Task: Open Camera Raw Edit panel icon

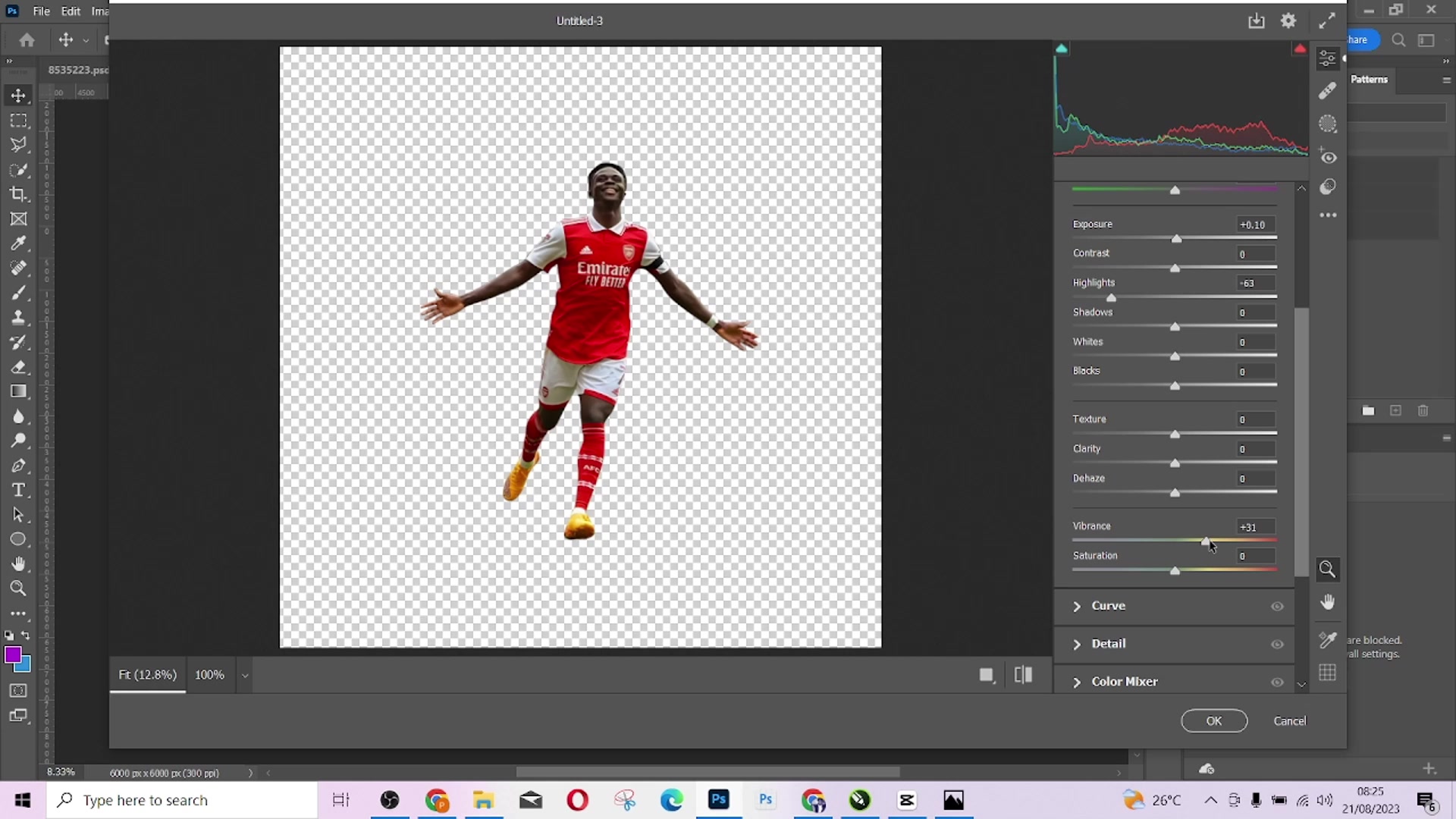Action: (1327, 58)
